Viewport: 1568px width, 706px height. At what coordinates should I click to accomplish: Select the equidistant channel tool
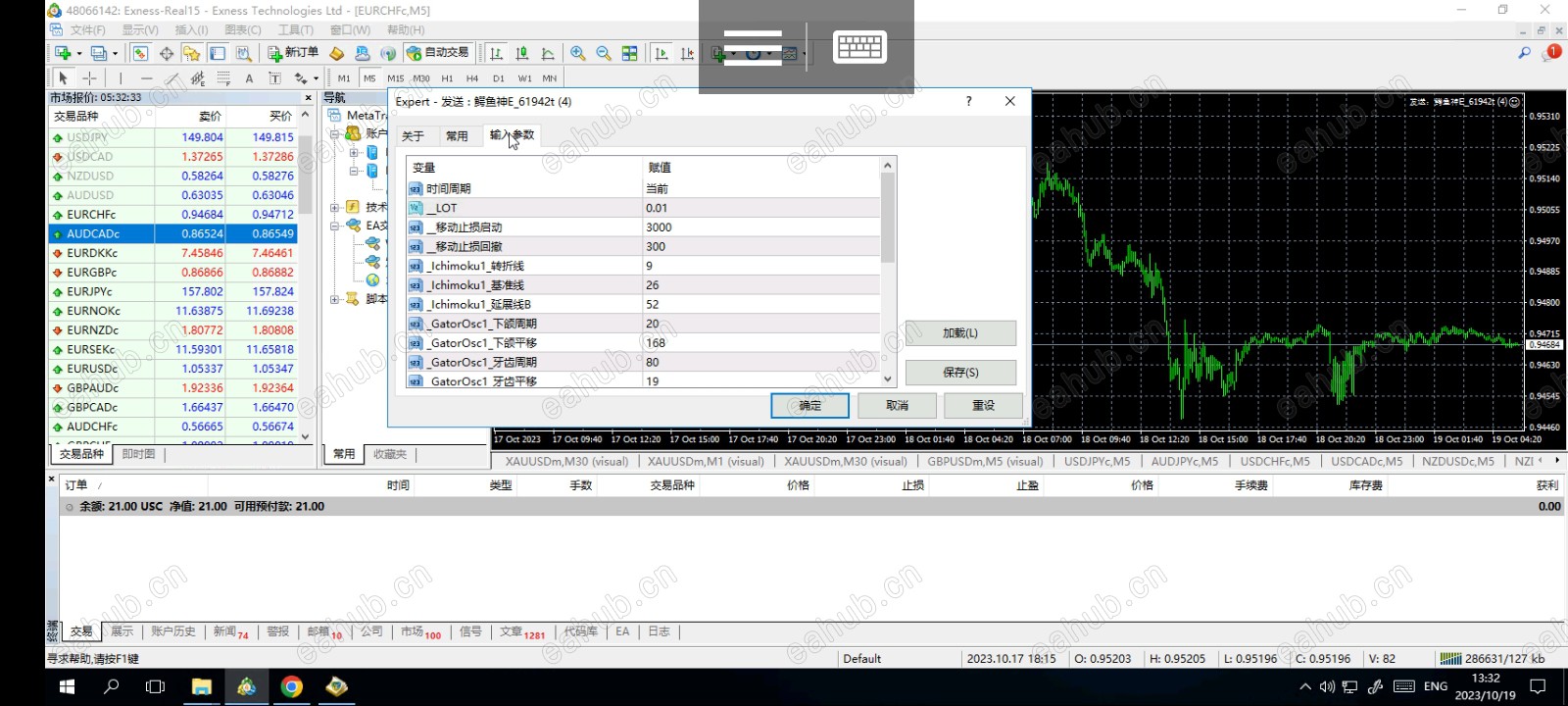pos(198,78)
